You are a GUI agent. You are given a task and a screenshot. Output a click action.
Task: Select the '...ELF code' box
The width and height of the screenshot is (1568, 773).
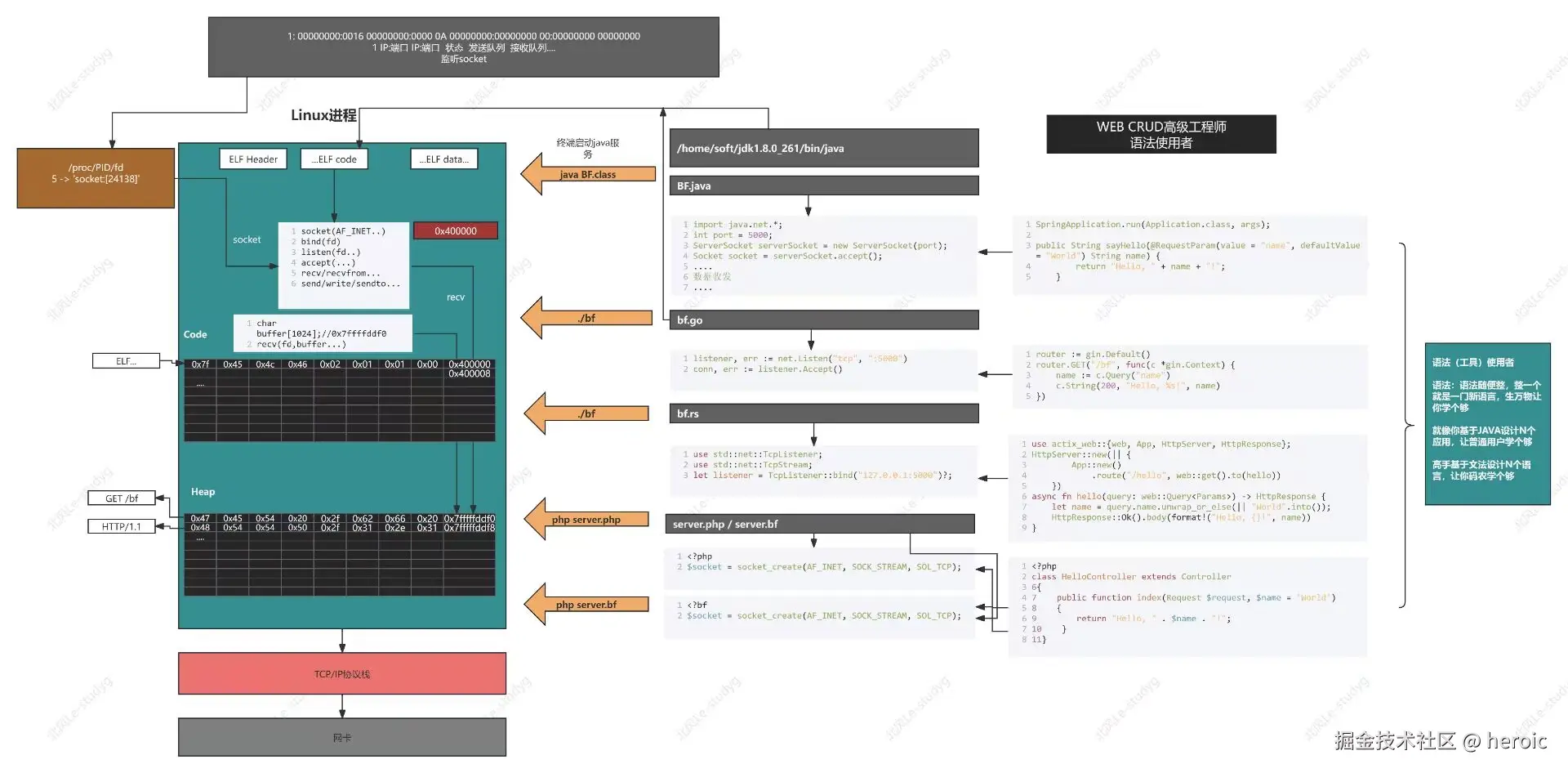(x=334, y=159)
